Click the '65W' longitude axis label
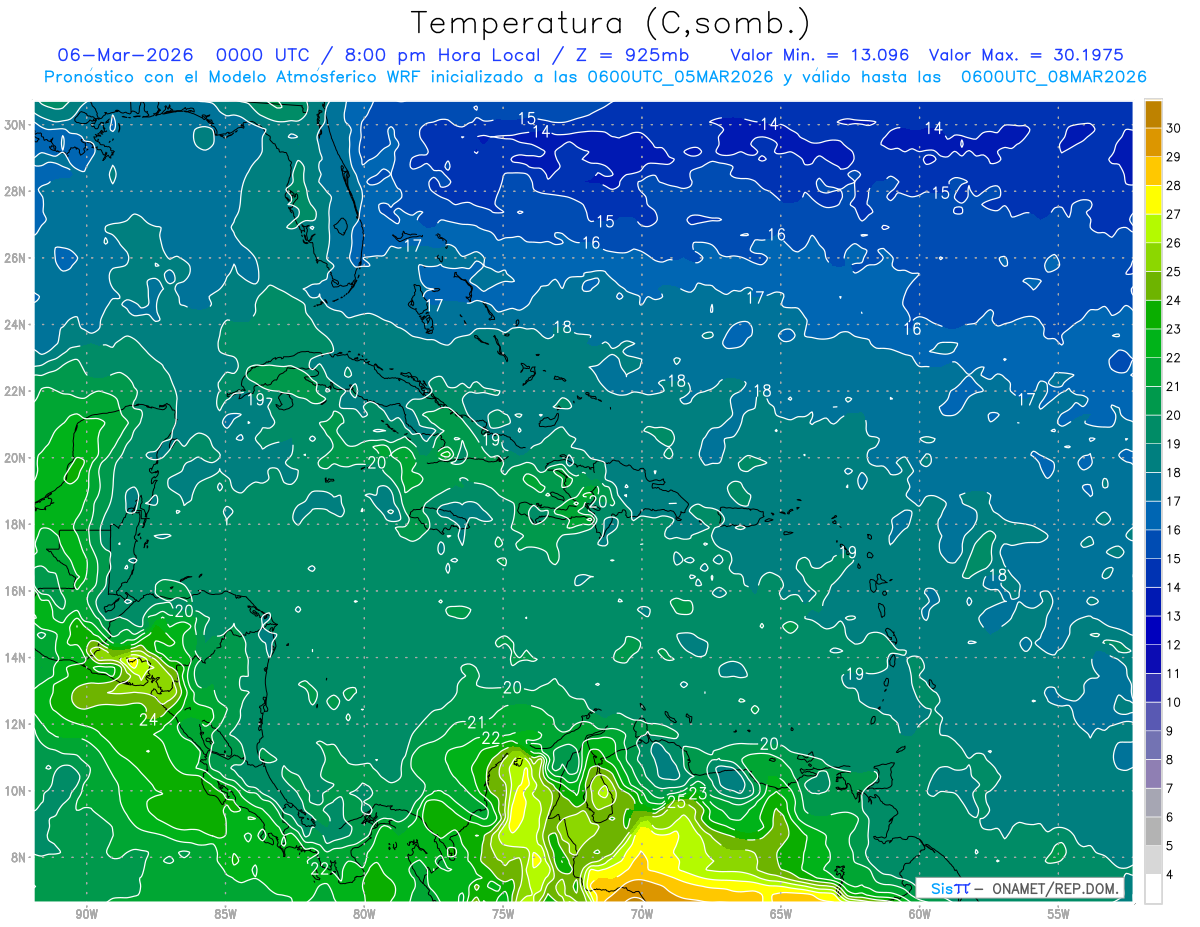Image resolution: width=1200 pixels, height=927 pixels. click(x=781, y=915)
